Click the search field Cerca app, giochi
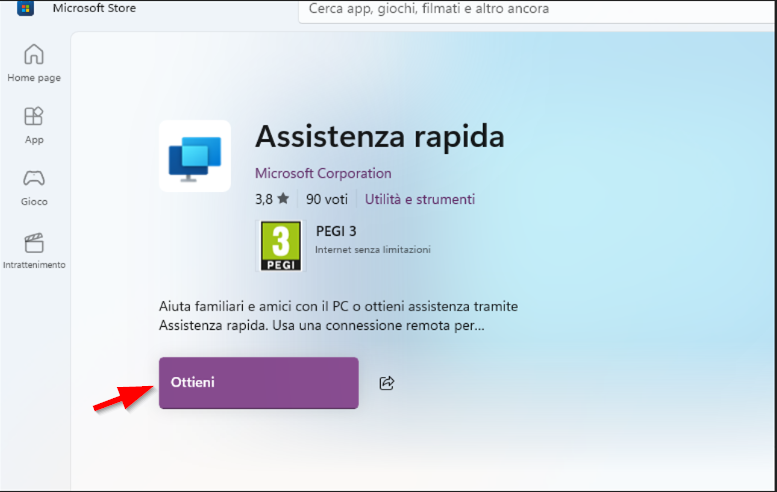This screenshot has width=777, height=492. coord(537,10)
